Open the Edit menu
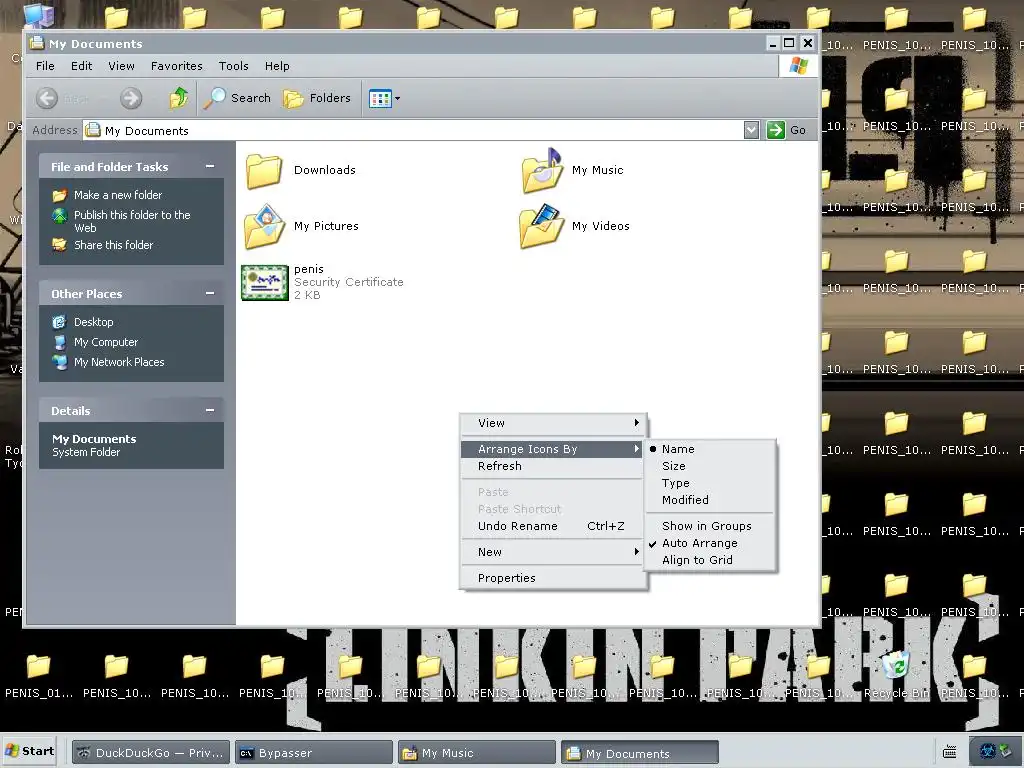The width and height of the screenshot is (1024, 768). point(82,66)
